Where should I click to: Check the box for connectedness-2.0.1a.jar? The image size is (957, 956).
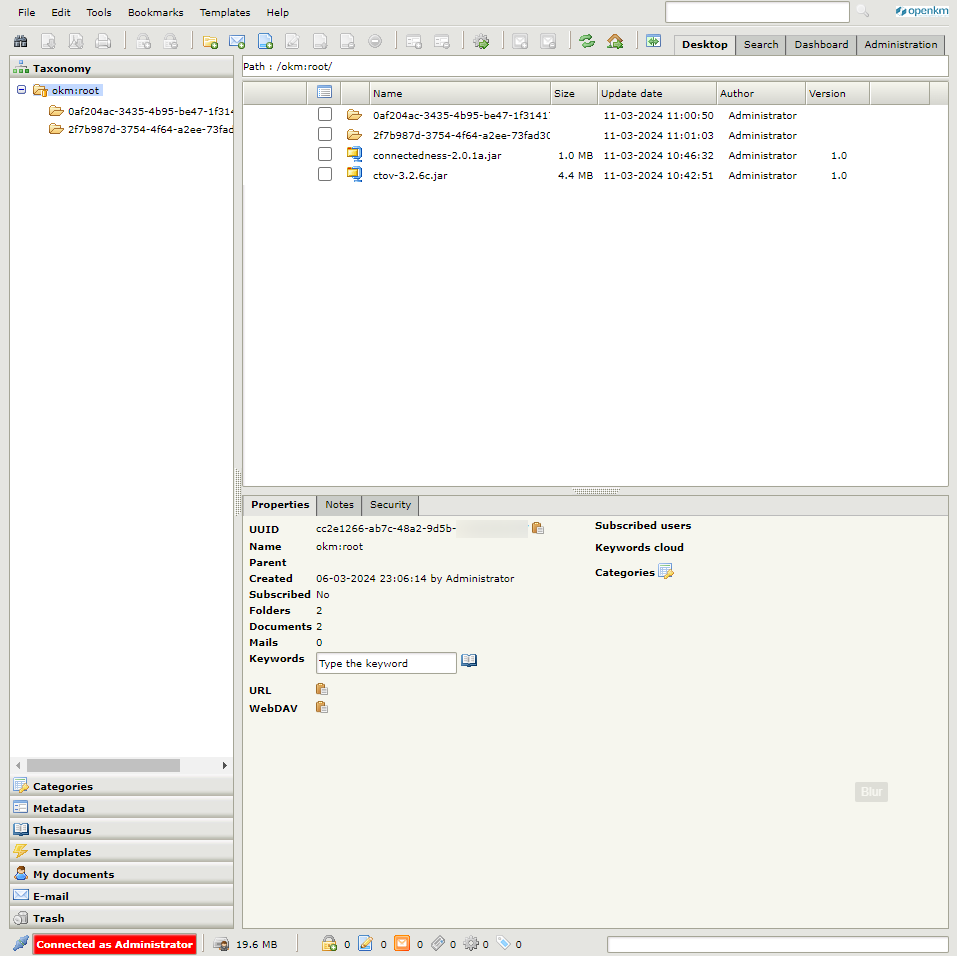click(325, 154)
